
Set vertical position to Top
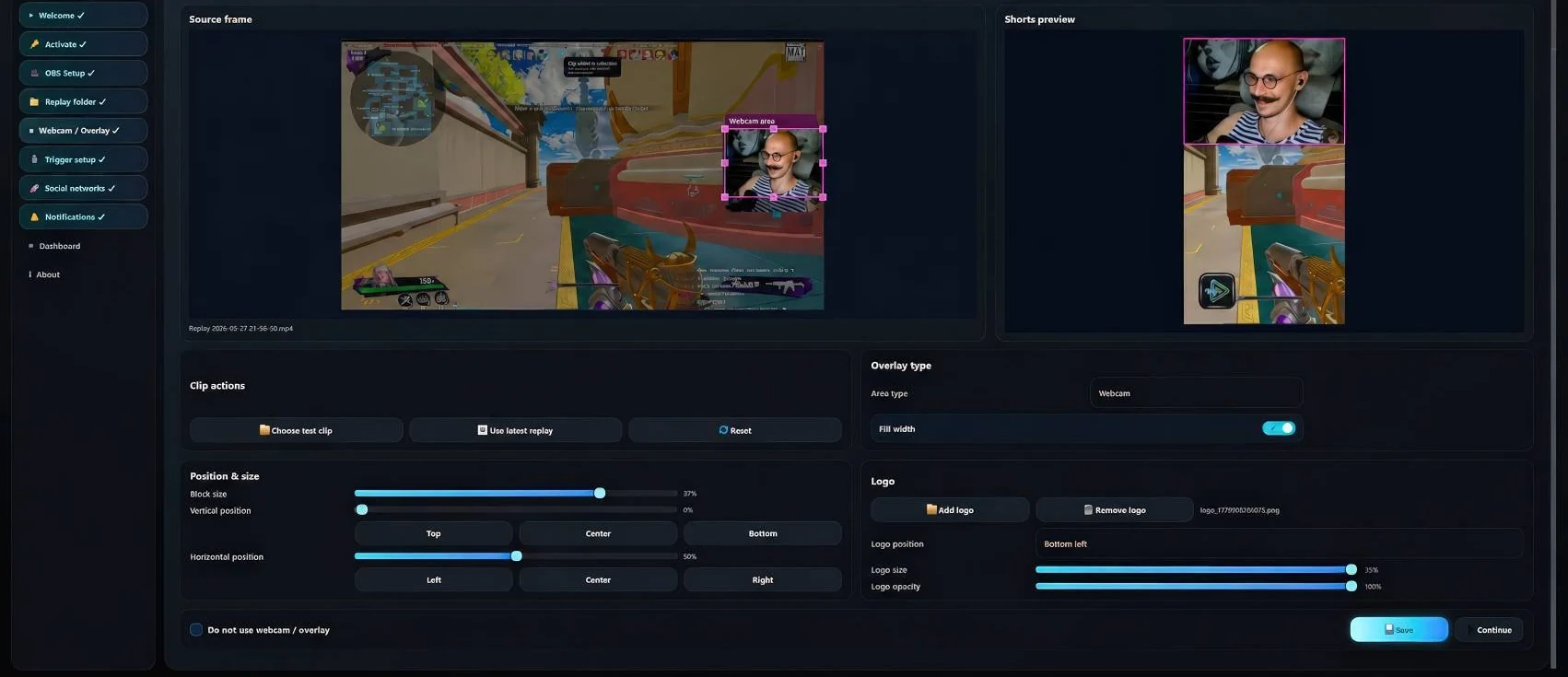[433, 533]
